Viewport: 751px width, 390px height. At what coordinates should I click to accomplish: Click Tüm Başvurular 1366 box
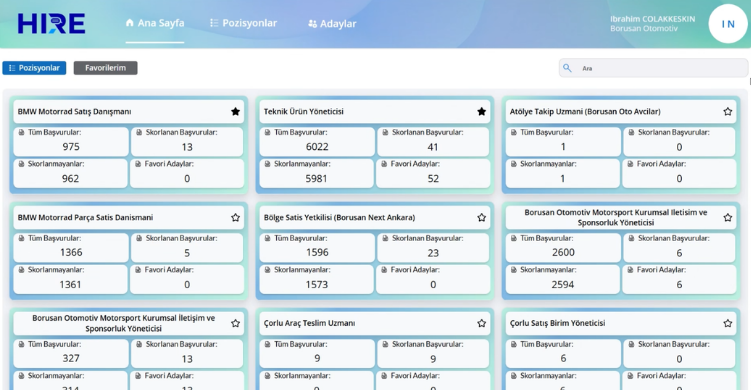point(71,247)
